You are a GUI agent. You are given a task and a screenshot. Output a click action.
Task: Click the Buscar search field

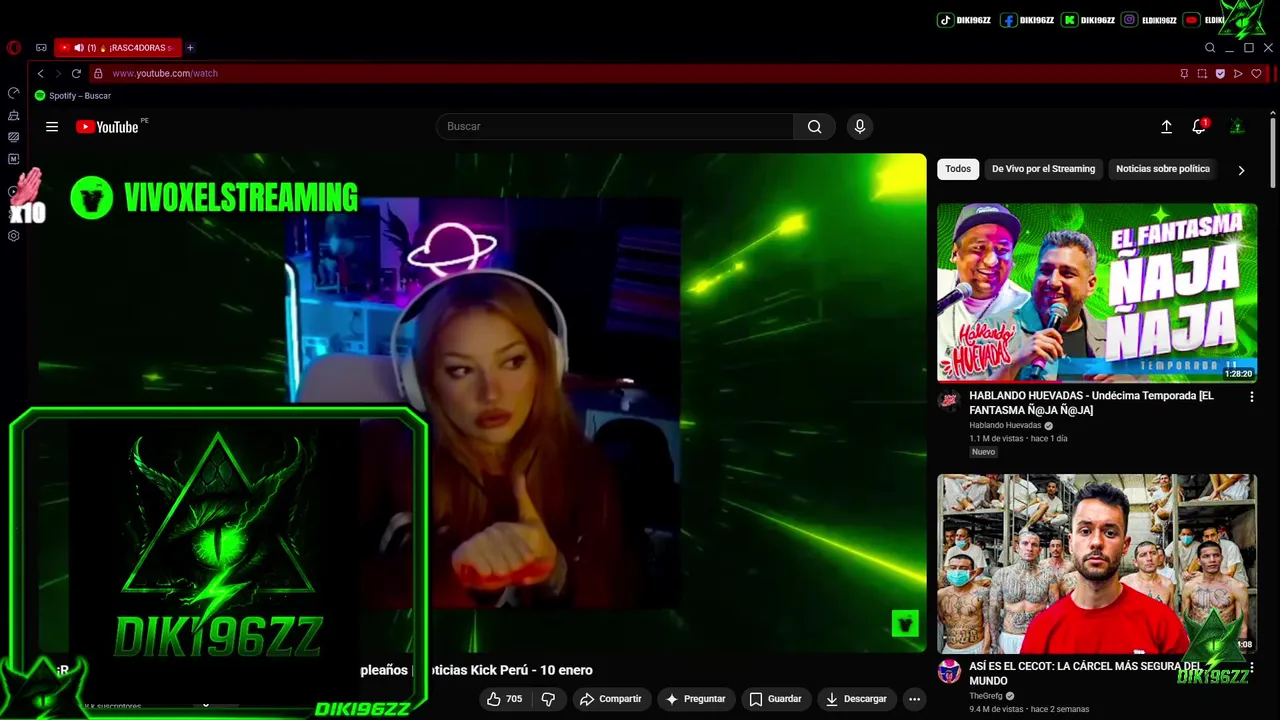pyautogui.click(x=615, y=126)
